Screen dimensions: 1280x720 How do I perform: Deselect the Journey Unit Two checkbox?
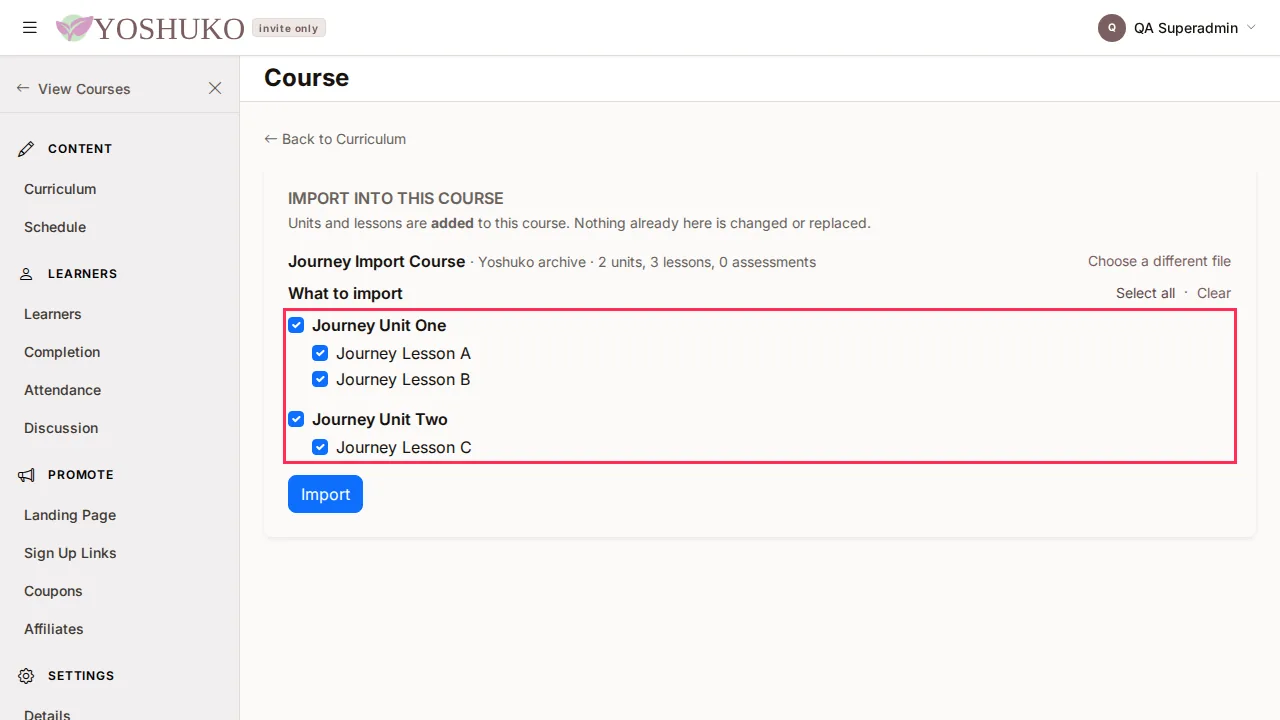(x=296, y=419)
